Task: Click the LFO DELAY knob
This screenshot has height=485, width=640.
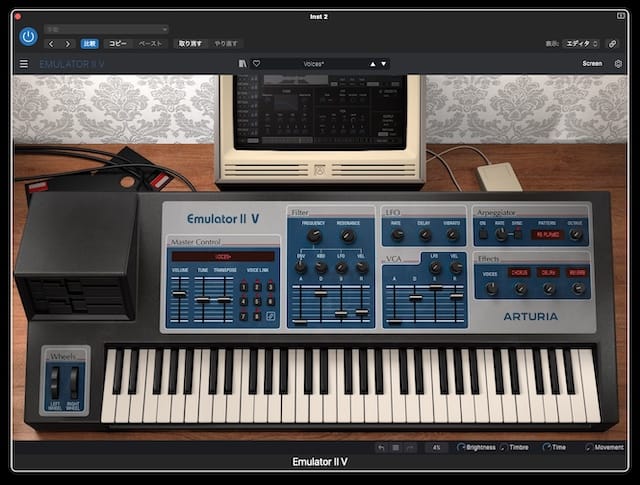Action: (x=425, y=235)
